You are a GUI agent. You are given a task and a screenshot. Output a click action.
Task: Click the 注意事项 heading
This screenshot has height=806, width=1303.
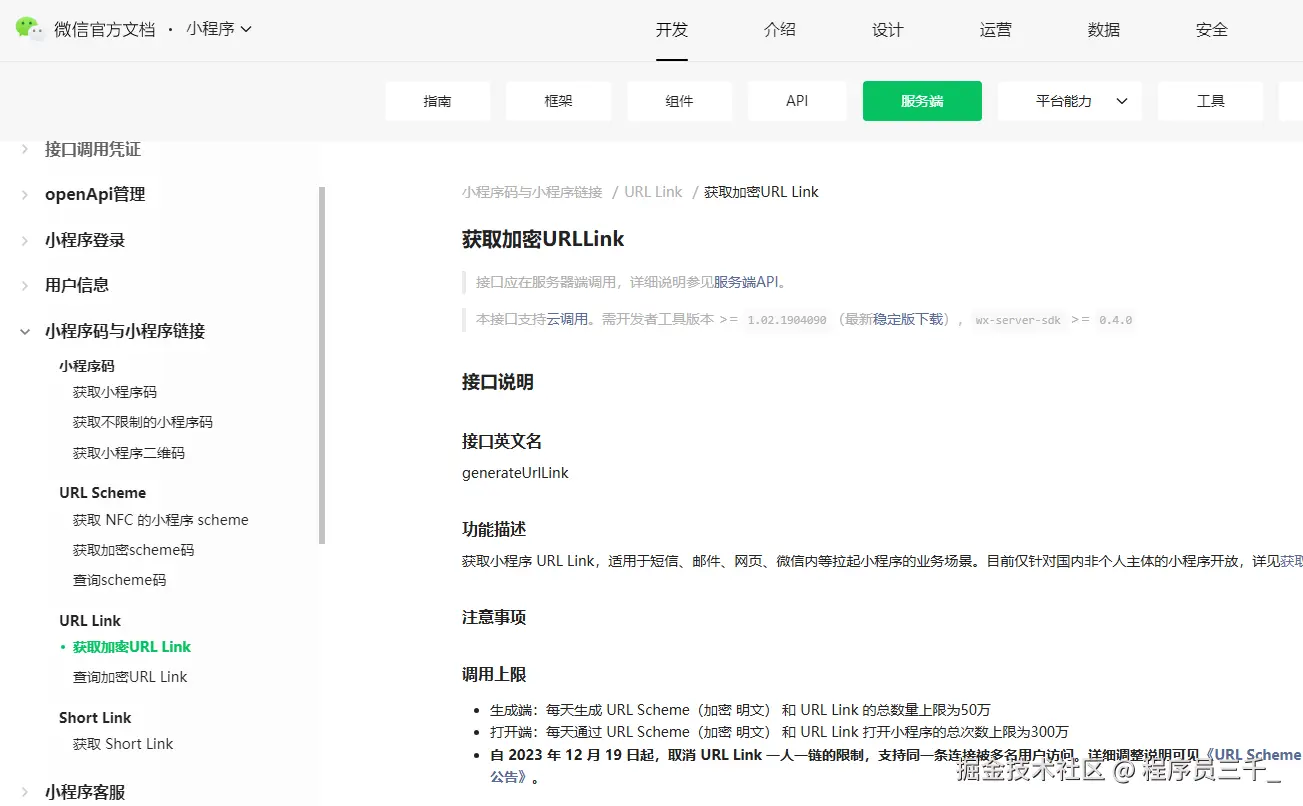pyautogui.click(x=494, y=617)
